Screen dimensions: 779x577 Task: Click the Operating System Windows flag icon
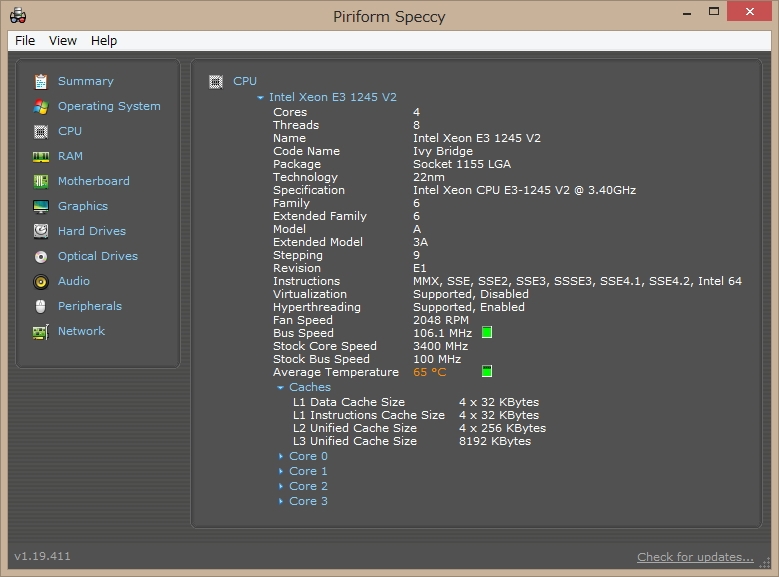point(40,106)
